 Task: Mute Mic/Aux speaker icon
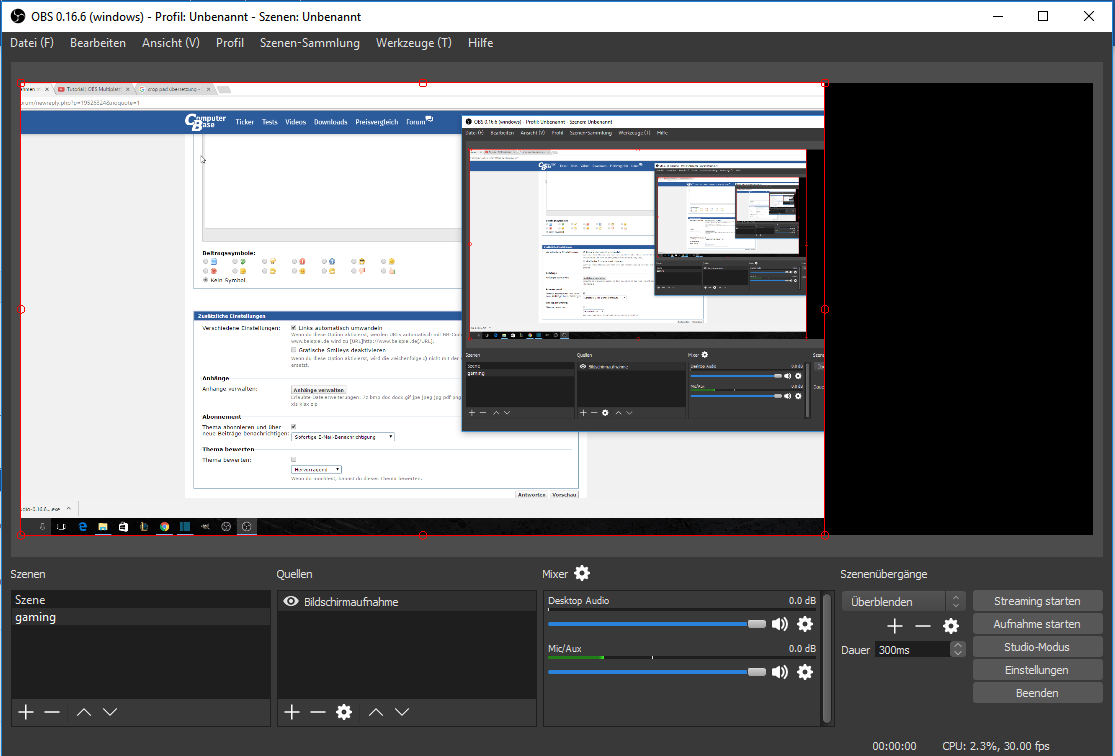pos(780,671)
